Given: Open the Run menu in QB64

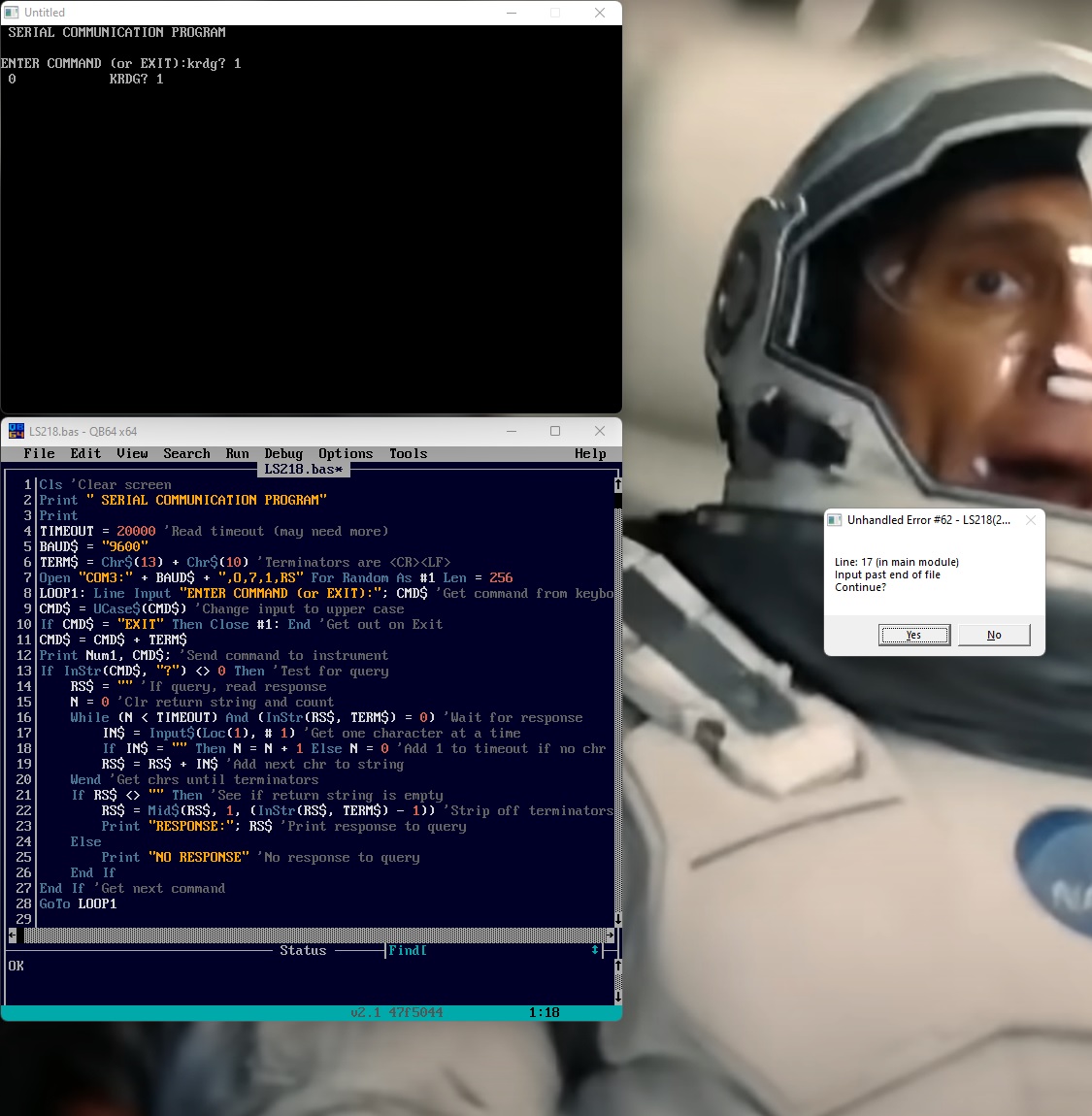Looking at the screenshot, I should (x=237, y=453).
